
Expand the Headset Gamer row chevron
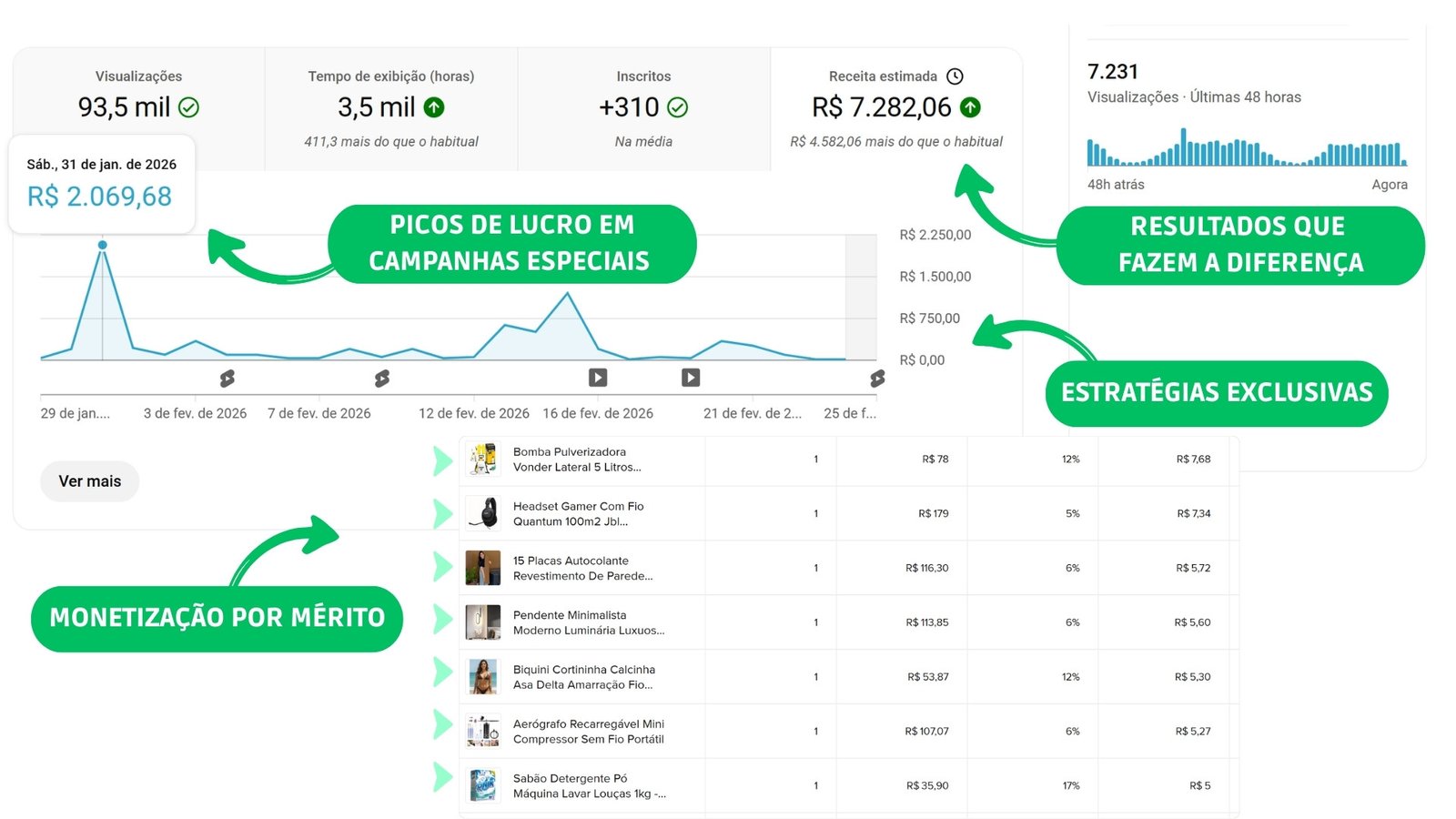point(442,514)
